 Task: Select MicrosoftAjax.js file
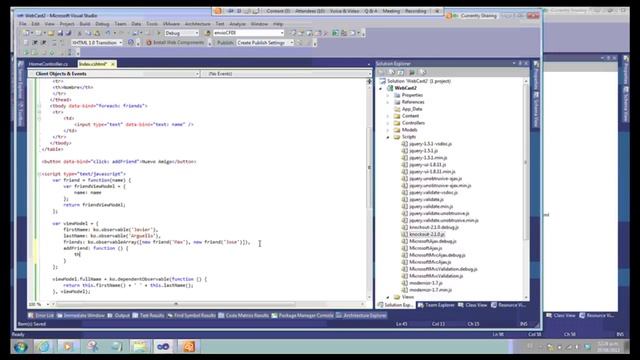pos(426,248)
